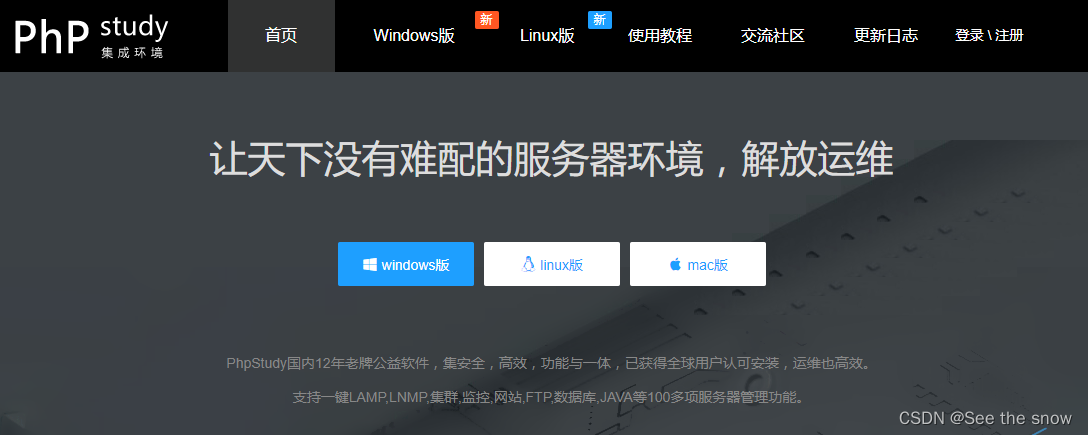This screenshot has width=1088, height=435.
Task: Download the windows版 via blue button
Action: 406,264
